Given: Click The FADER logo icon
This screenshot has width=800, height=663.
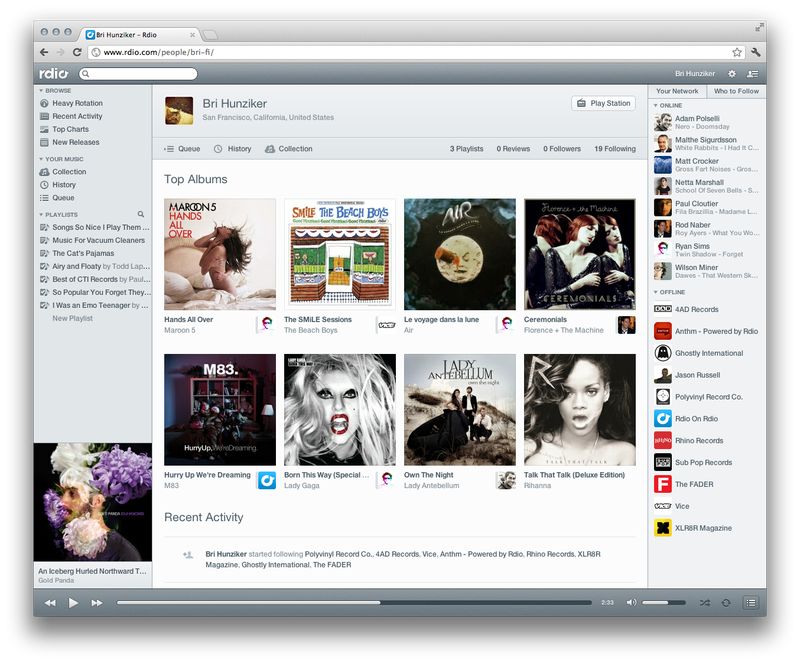Looking at the screenshot, I should click(x=663, y=484).
